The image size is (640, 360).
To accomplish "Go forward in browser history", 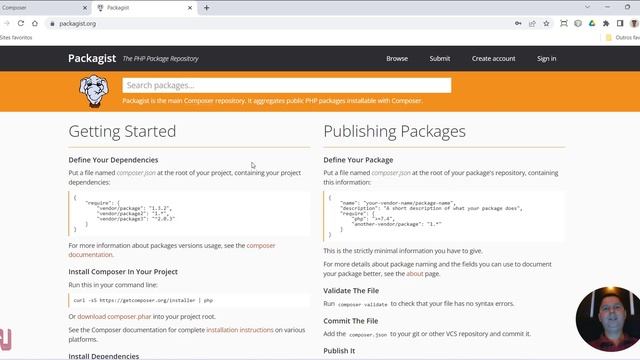I will 7,24.
